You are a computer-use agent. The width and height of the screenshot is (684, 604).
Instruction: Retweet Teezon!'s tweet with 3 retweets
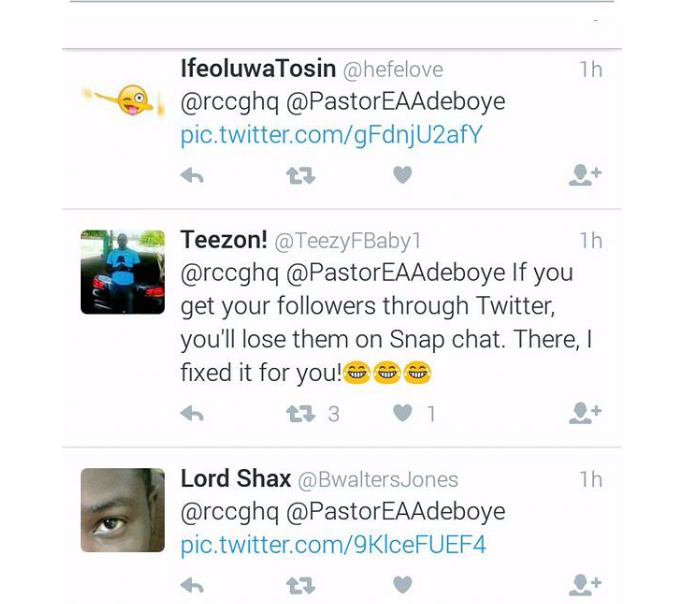coord(301,413)
